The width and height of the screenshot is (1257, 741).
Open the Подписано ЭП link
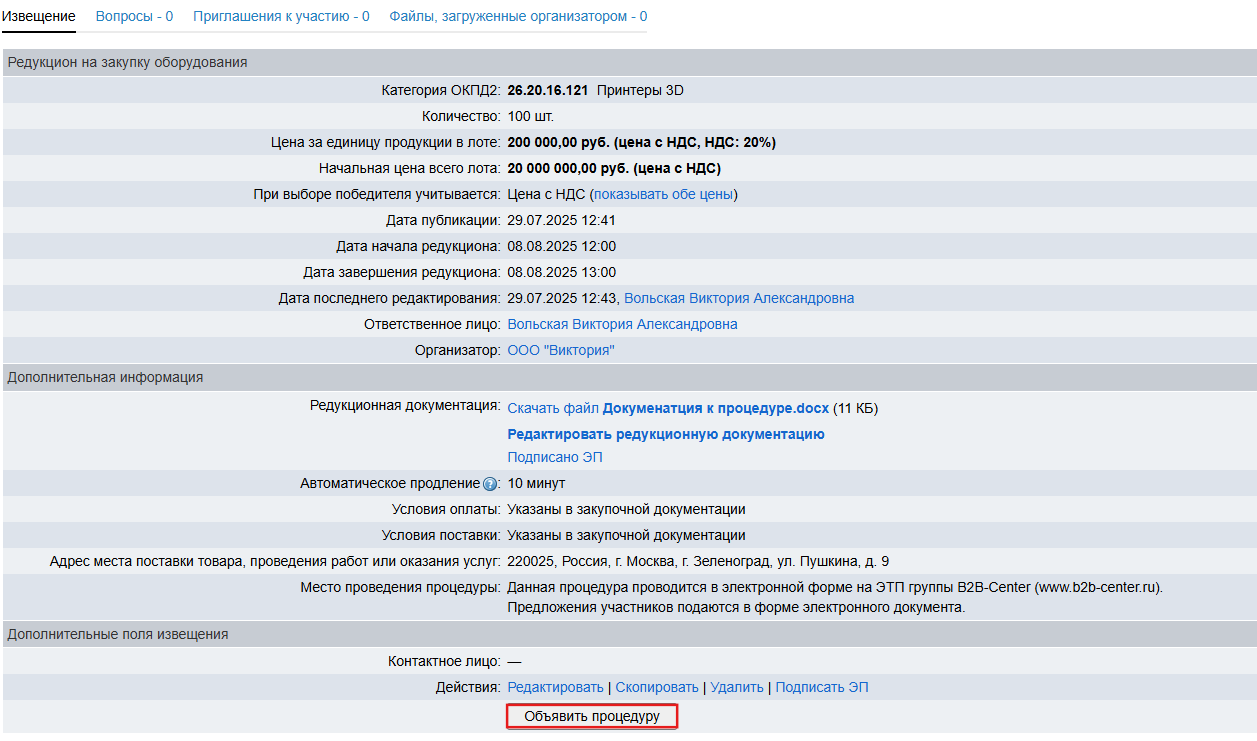coord(554,457)
